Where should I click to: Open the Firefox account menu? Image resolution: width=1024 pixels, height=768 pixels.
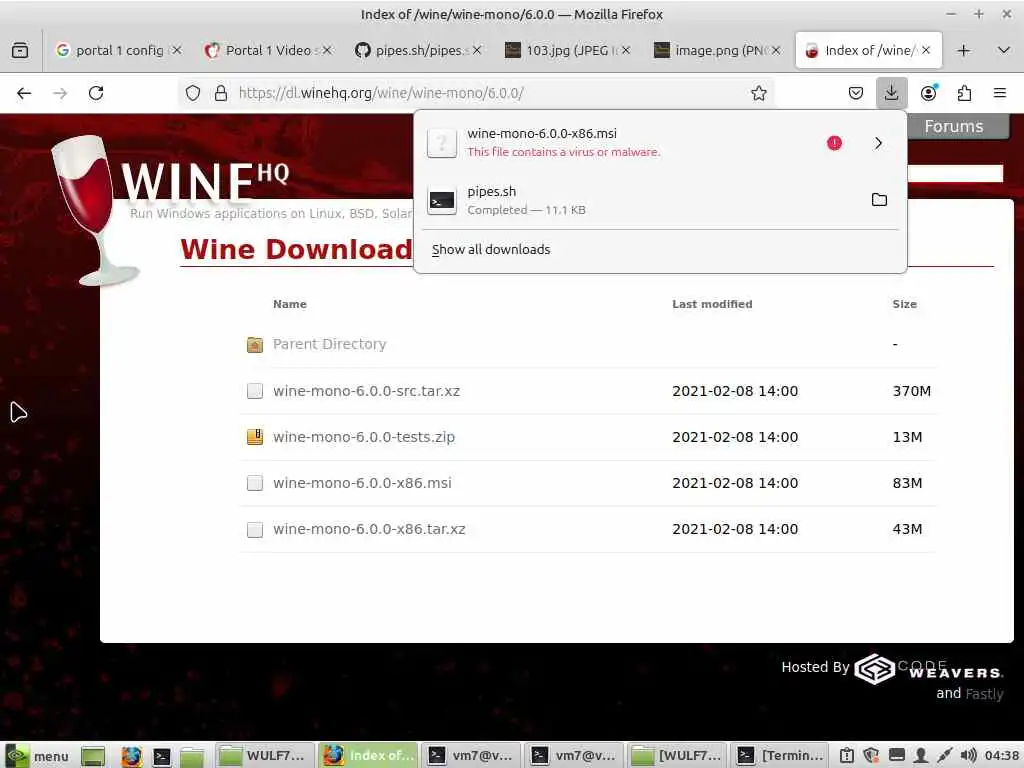pos(928,93)
